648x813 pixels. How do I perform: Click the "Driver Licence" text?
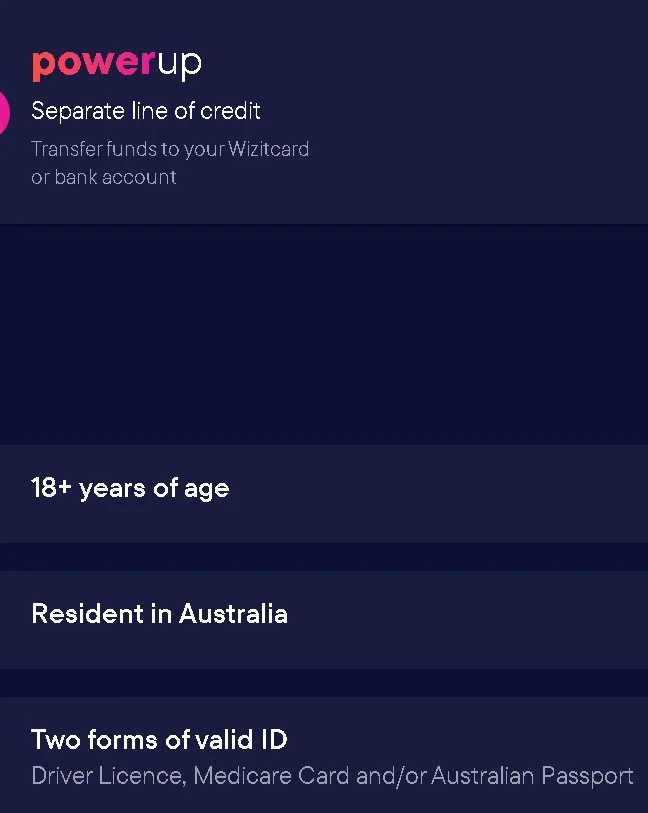[x=107, y=775]
